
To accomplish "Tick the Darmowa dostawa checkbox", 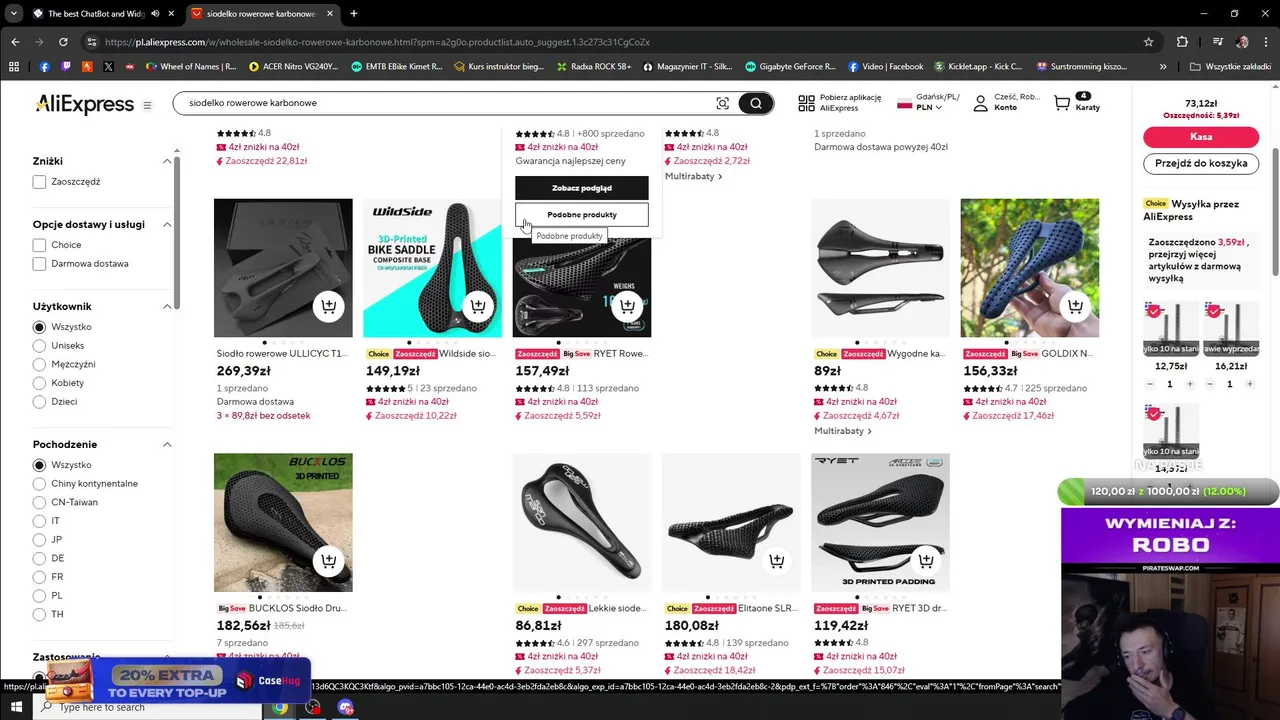I will tap(39, 264).
